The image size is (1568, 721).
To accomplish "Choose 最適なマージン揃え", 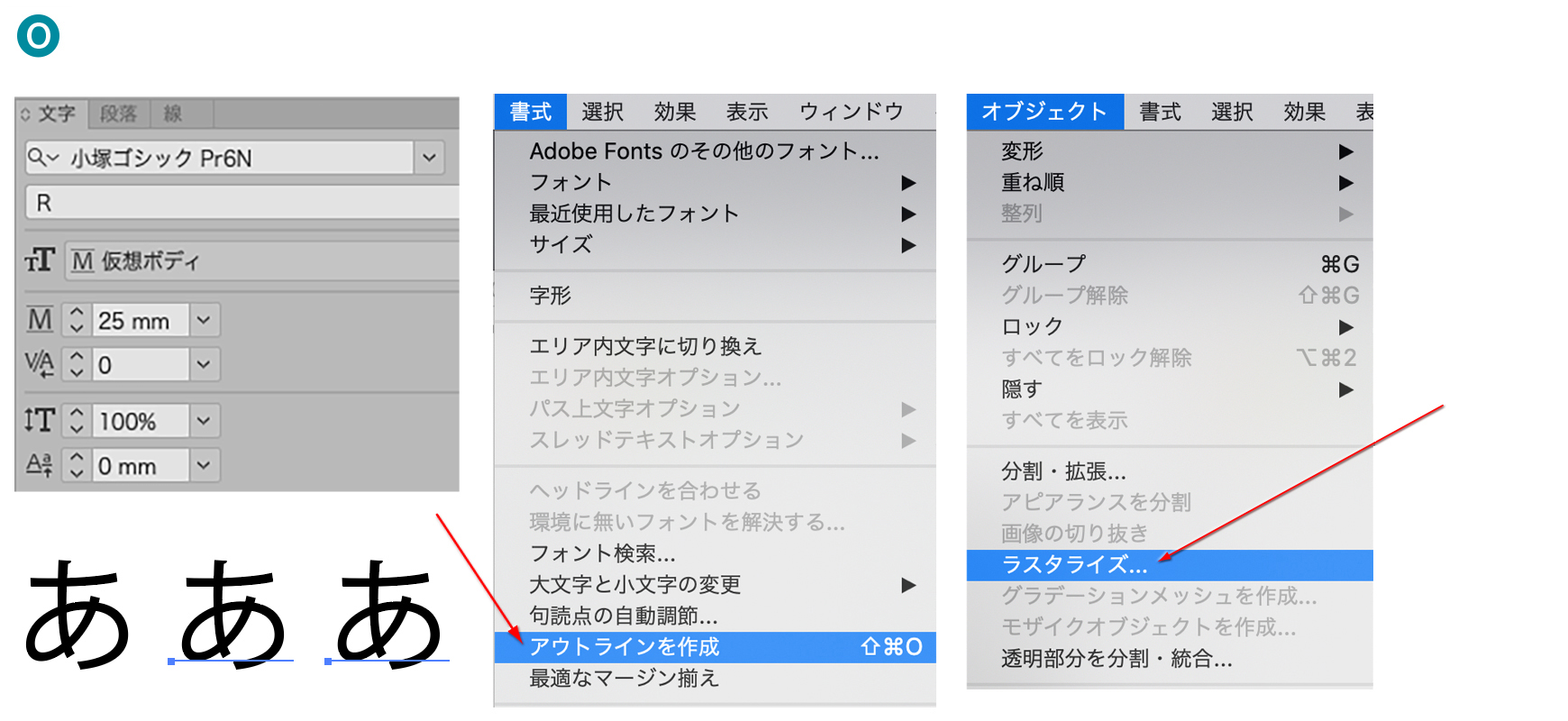I will click(715, 678).
